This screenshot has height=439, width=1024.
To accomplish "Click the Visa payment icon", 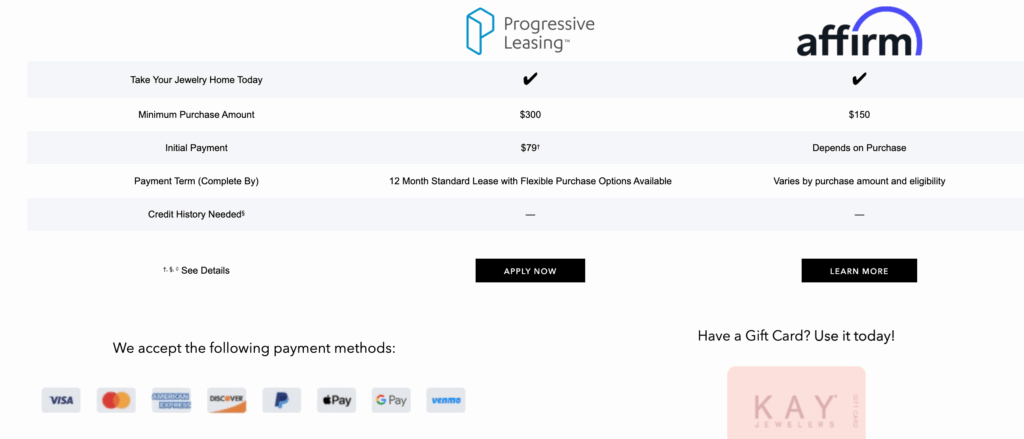I will pyautogui.click(x=61, y=400).
